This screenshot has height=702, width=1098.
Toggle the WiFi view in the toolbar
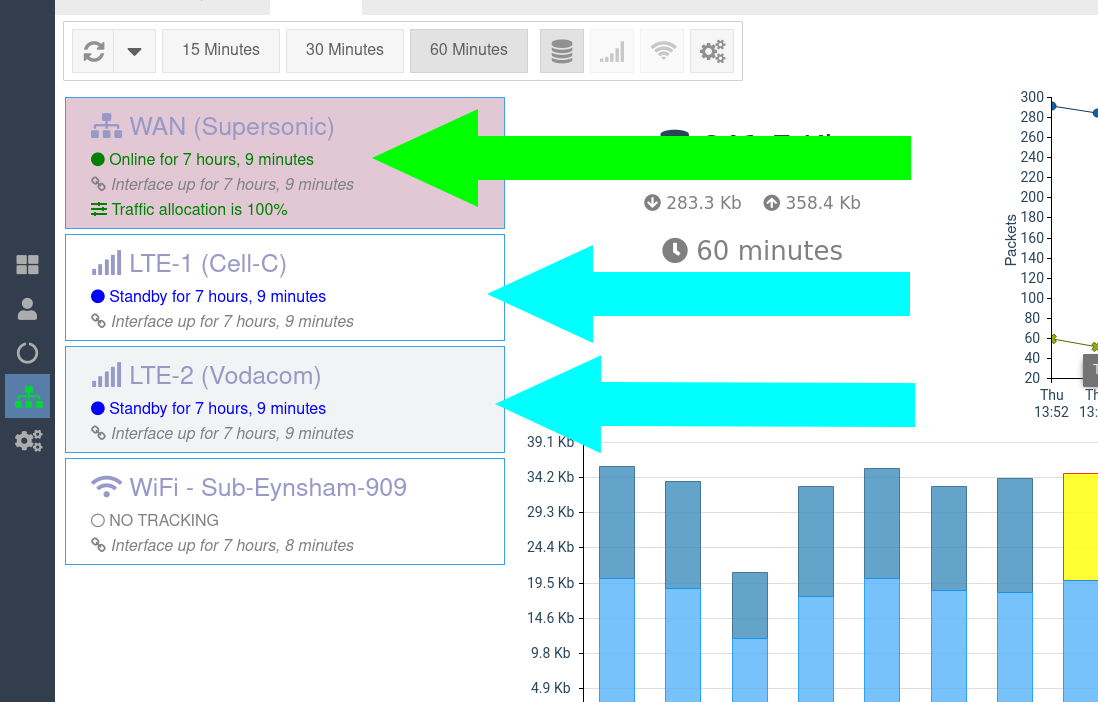tap(662, 51)
